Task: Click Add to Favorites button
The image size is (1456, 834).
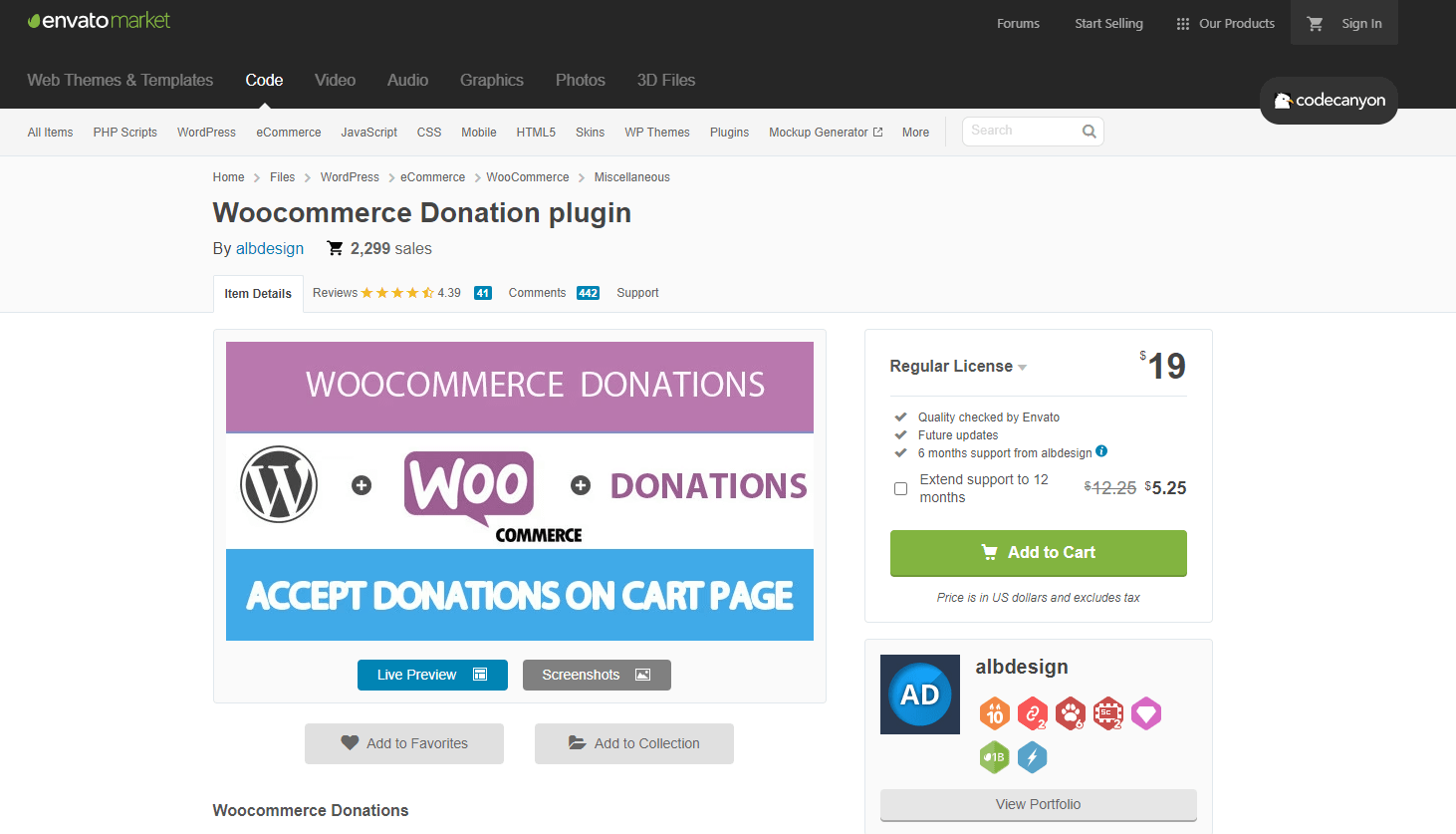Action: pos(404,743)
